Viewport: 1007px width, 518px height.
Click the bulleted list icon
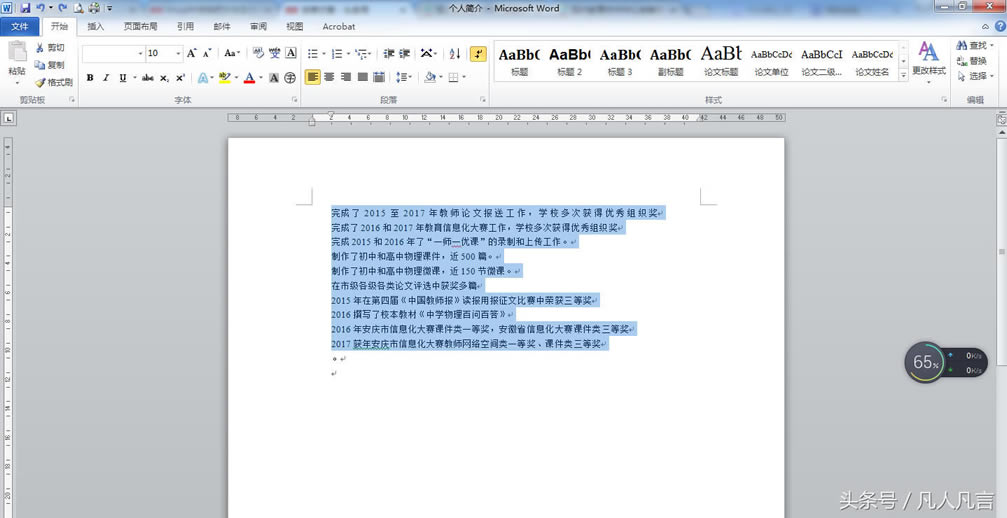[313, 53]
